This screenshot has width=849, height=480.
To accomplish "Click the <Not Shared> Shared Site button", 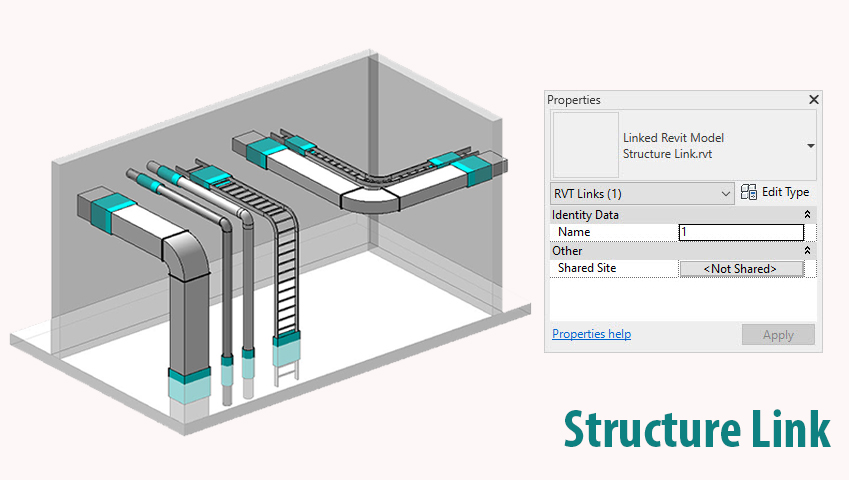I will pyautogui.click(x=741, y=268).
